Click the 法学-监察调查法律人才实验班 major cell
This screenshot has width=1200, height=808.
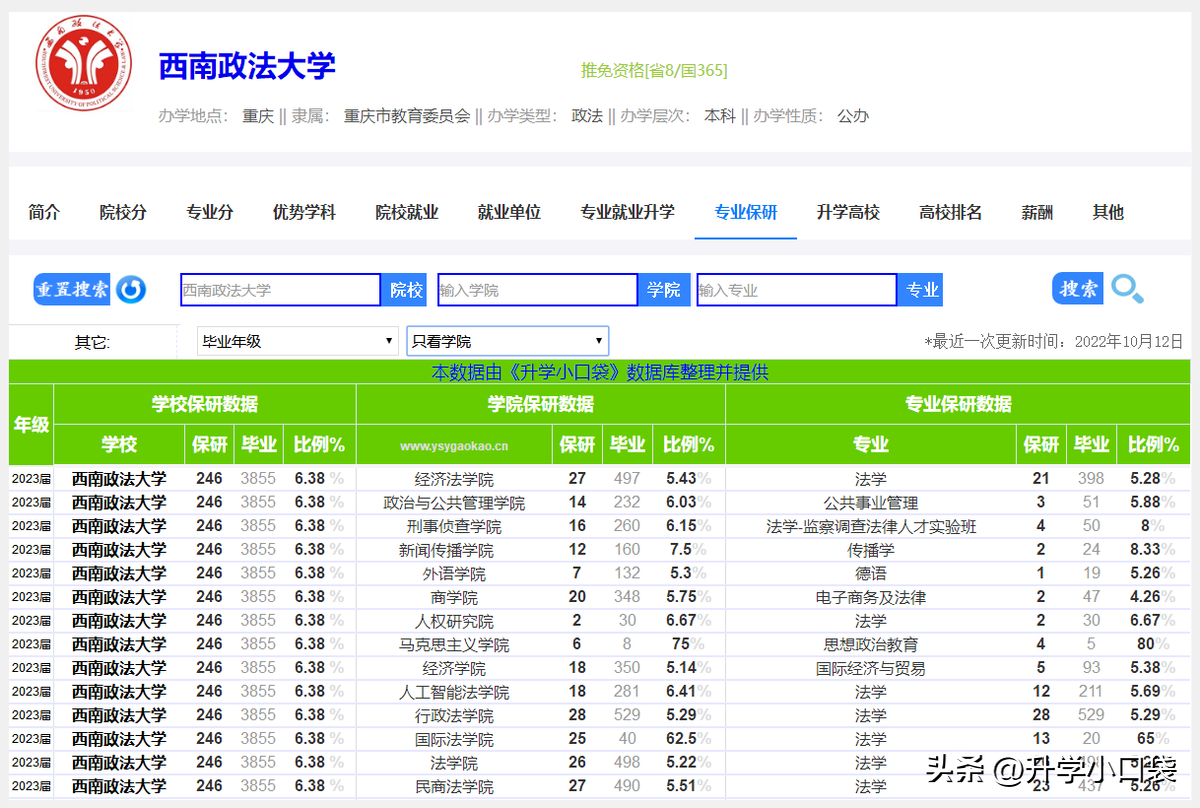[x=871, y=526]
